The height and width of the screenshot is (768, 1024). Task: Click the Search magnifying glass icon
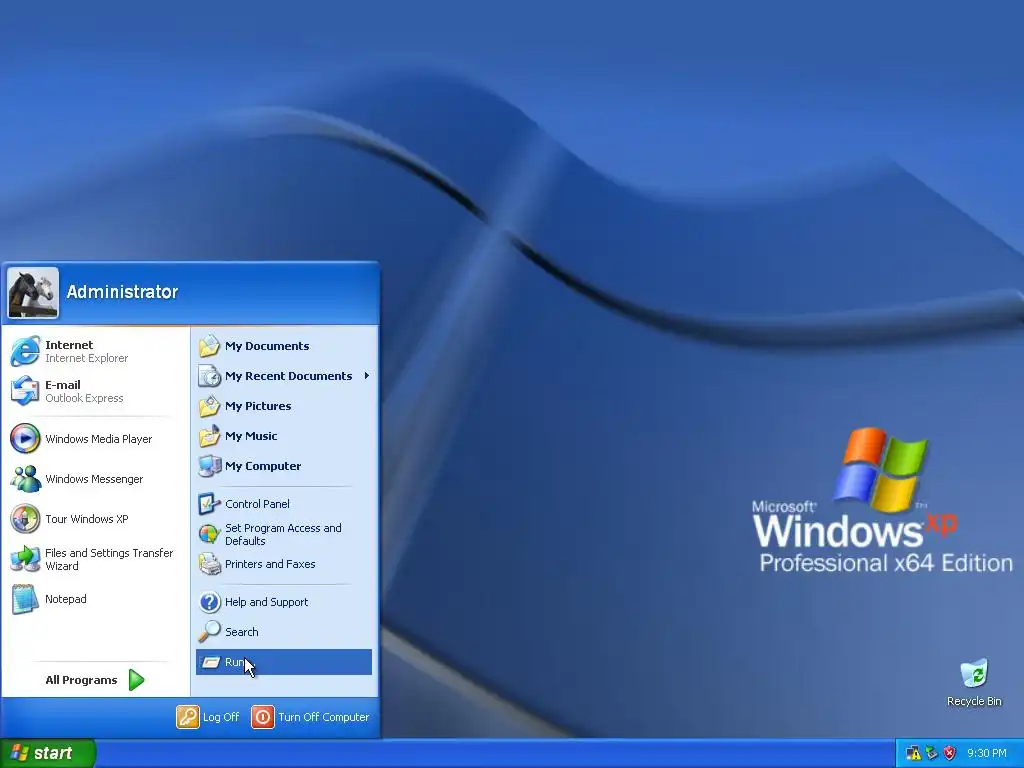point(210,632)
